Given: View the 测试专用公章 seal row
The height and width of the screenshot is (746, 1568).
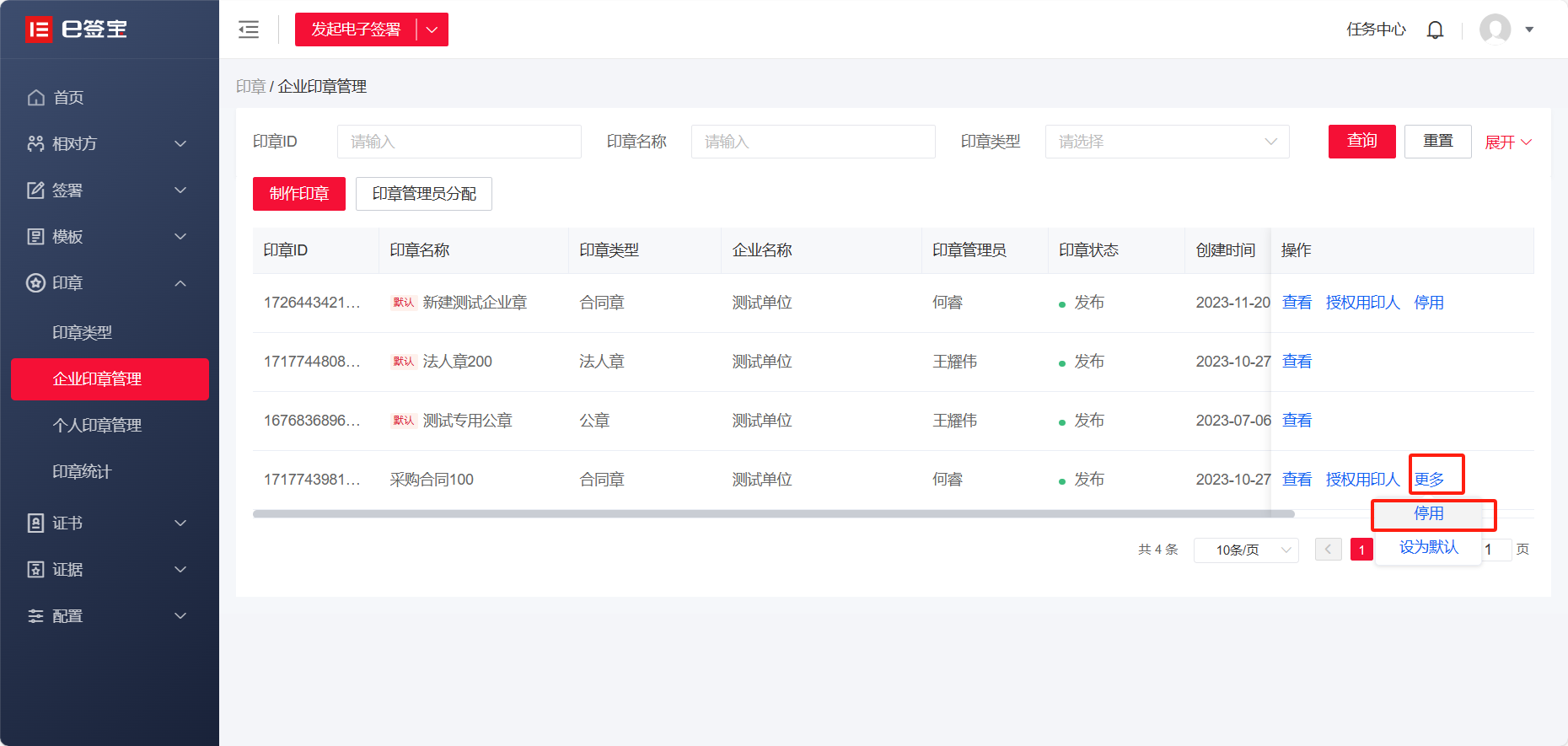Looking at the screenshot, I should pyautogui.click(x=1297, y=421).
